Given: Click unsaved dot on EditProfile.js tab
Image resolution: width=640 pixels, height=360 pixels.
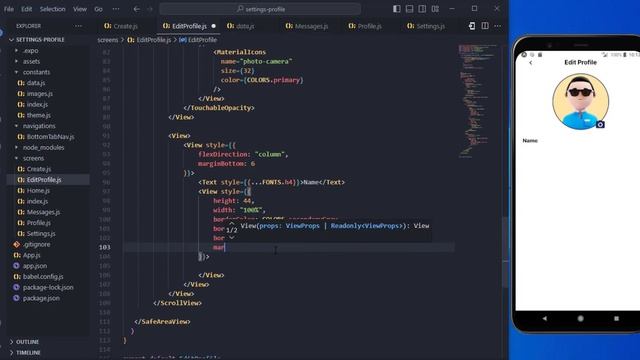Looking at the screenshot, I should click(x=213, y=26).
